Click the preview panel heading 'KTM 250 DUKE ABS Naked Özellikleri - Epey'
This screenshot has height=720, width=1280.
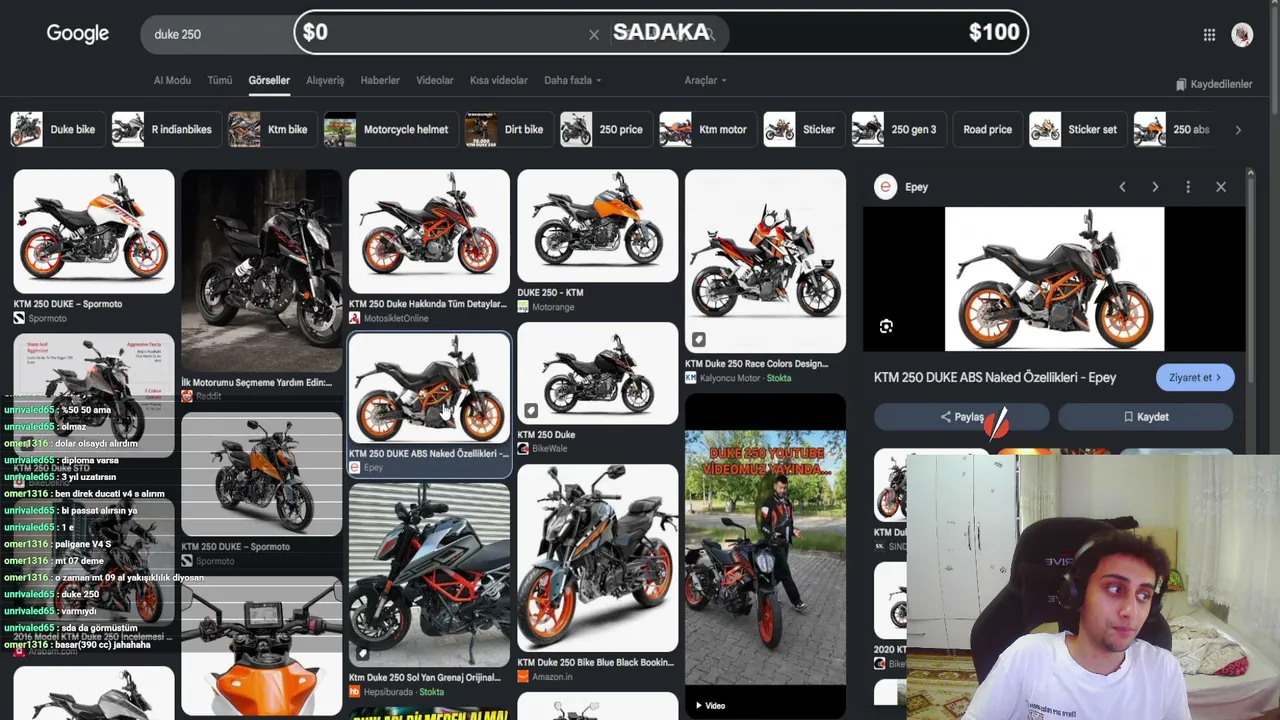(995, 378)
